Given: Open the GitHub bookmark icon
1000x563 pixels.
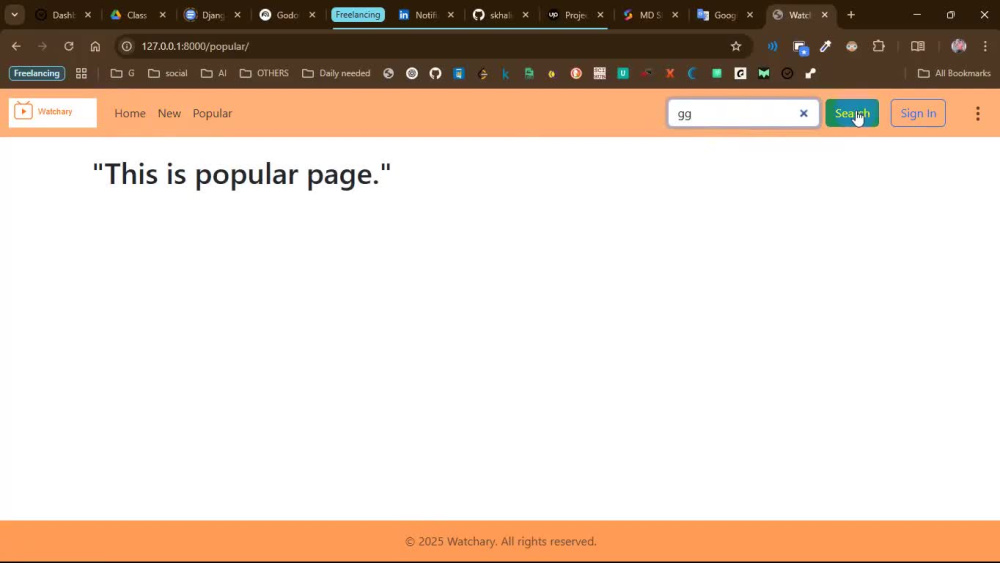Looking at the screenshot, I should pyautogui.click(x=435, y=73).
